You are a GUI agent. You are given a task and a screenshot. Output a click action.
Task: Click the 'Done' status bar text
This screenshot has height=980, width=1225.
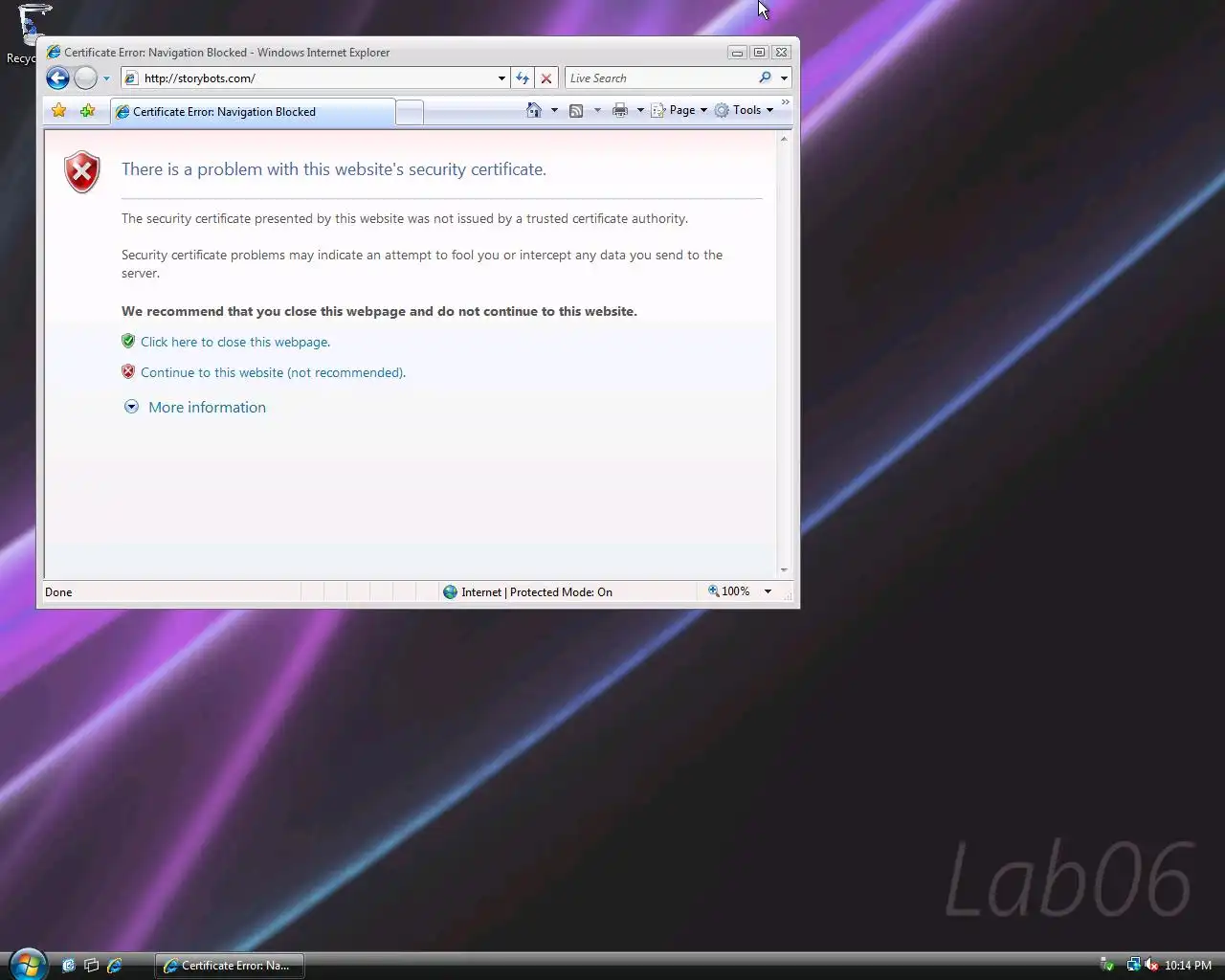pyautogui.click(x=58, y=592)
